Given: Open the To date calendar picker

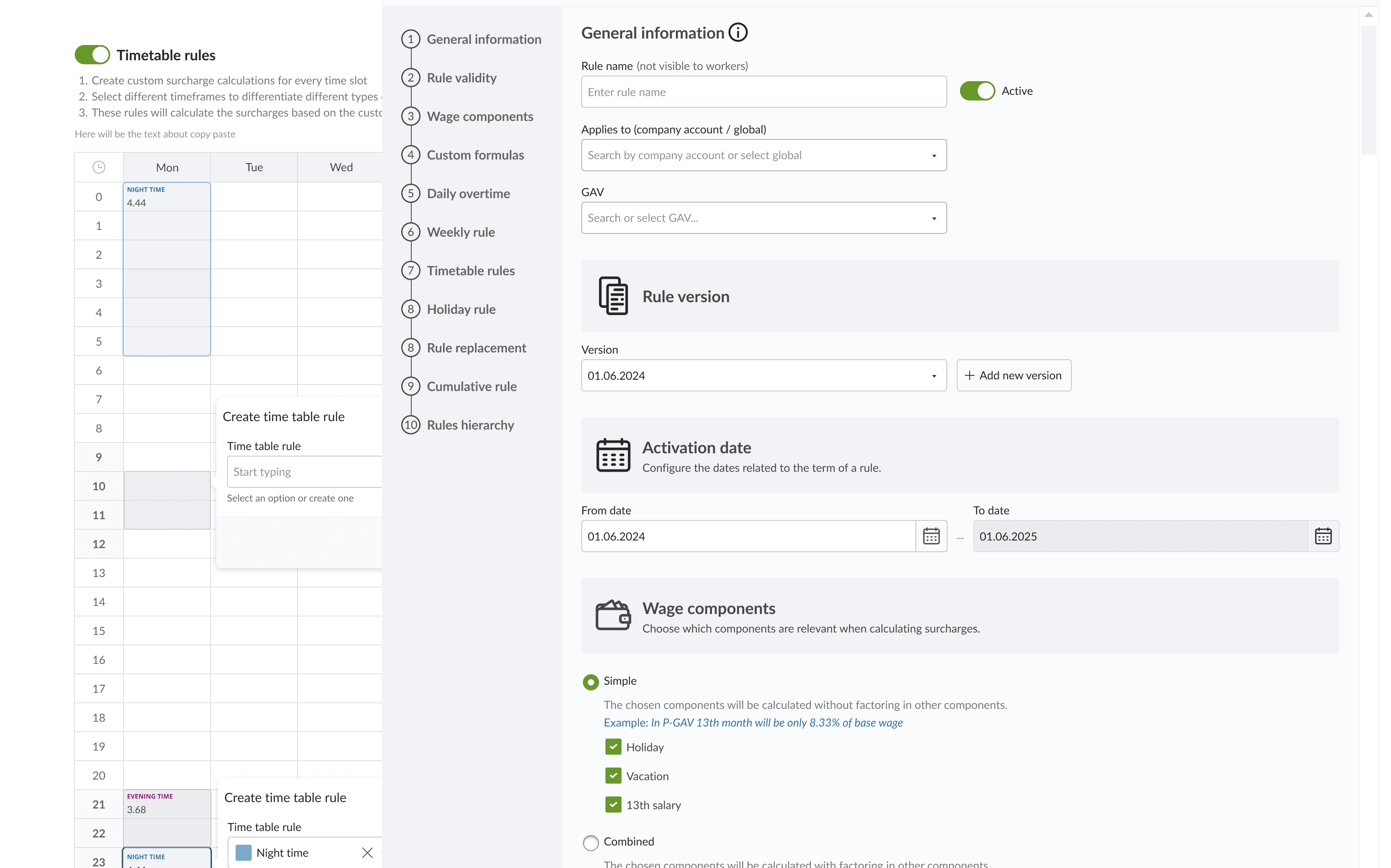Looking at the screenshot, I should 1323,536.
